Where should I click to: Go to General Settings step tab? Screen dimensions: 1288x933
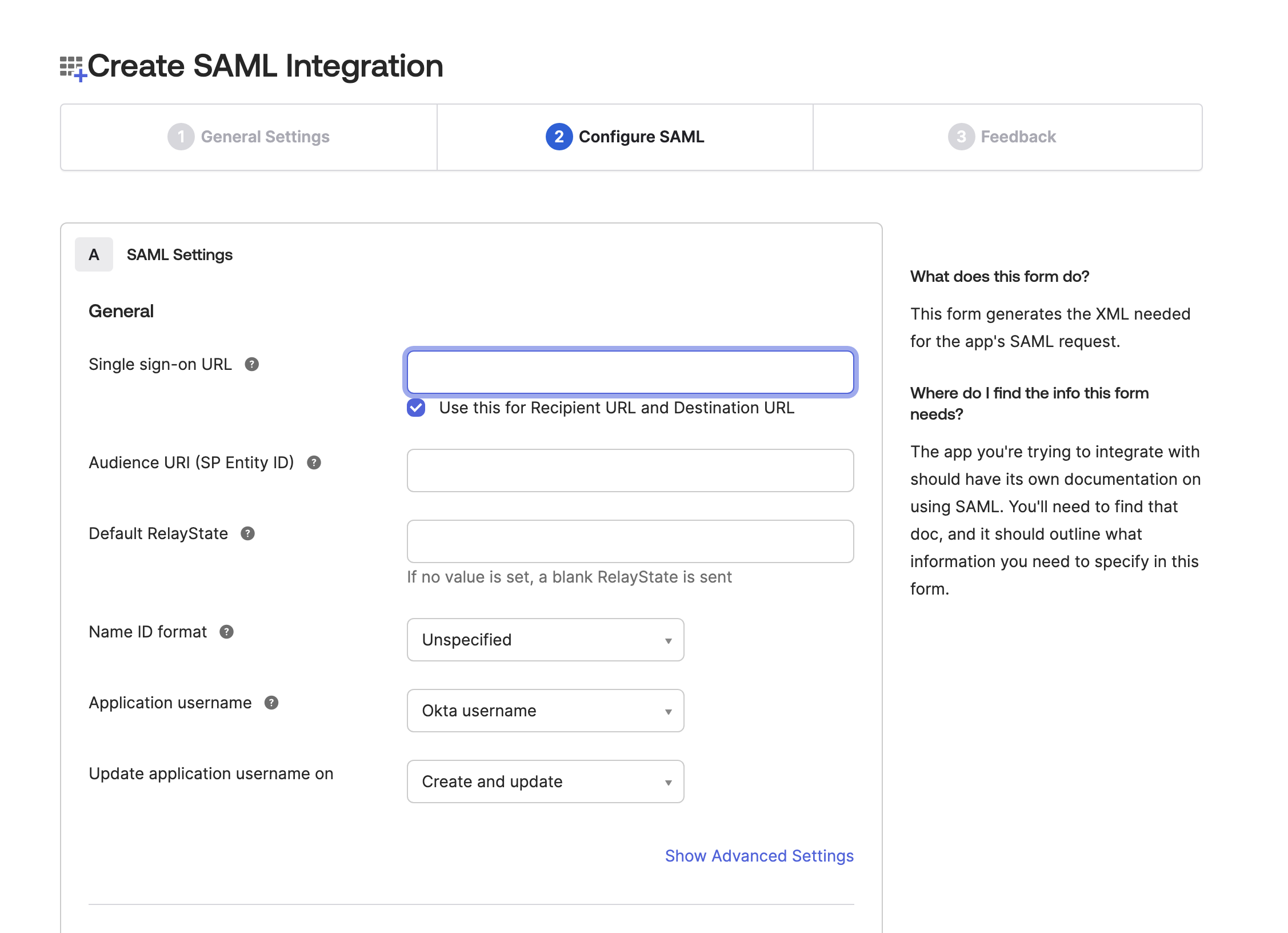coord(265,137)
